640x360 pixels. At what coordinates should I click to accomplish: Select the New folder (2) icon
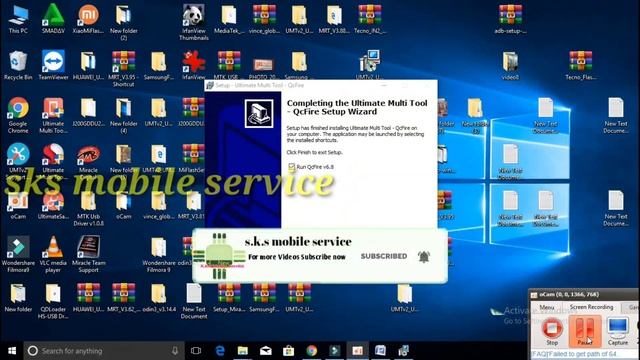[x=123, y=22]
